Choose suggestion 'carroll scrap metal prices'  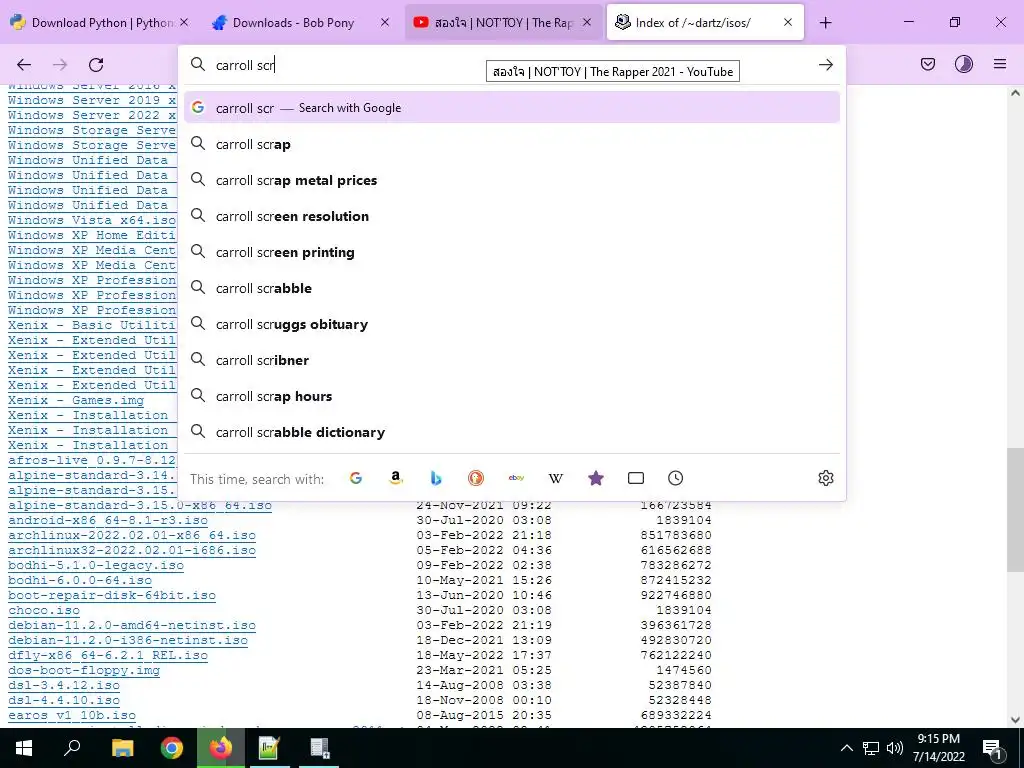pos(511,180)
